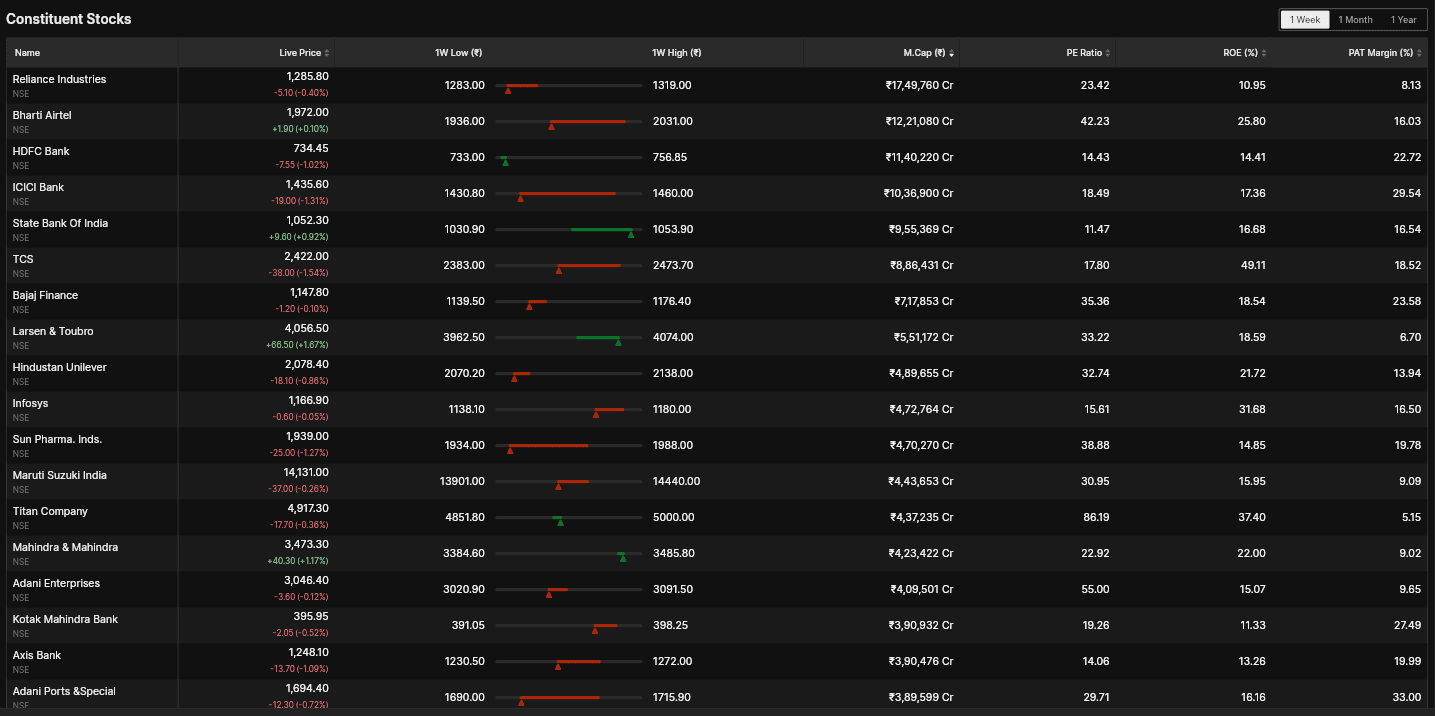
Task: Click Maruti Suzuki live price 14,131.00
Action: (x=306, y=472)
